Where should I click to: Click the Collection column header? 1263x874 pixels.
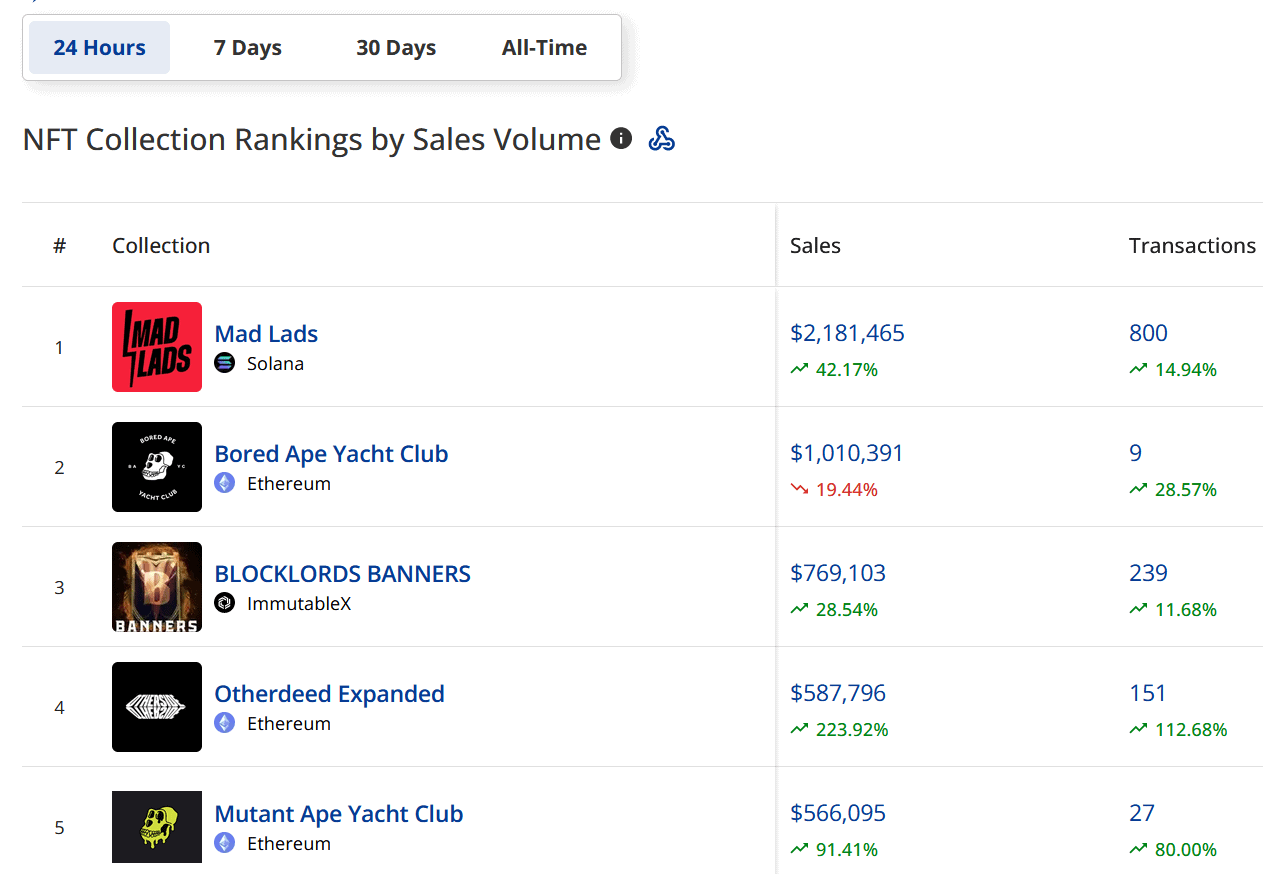click(161, 246)
